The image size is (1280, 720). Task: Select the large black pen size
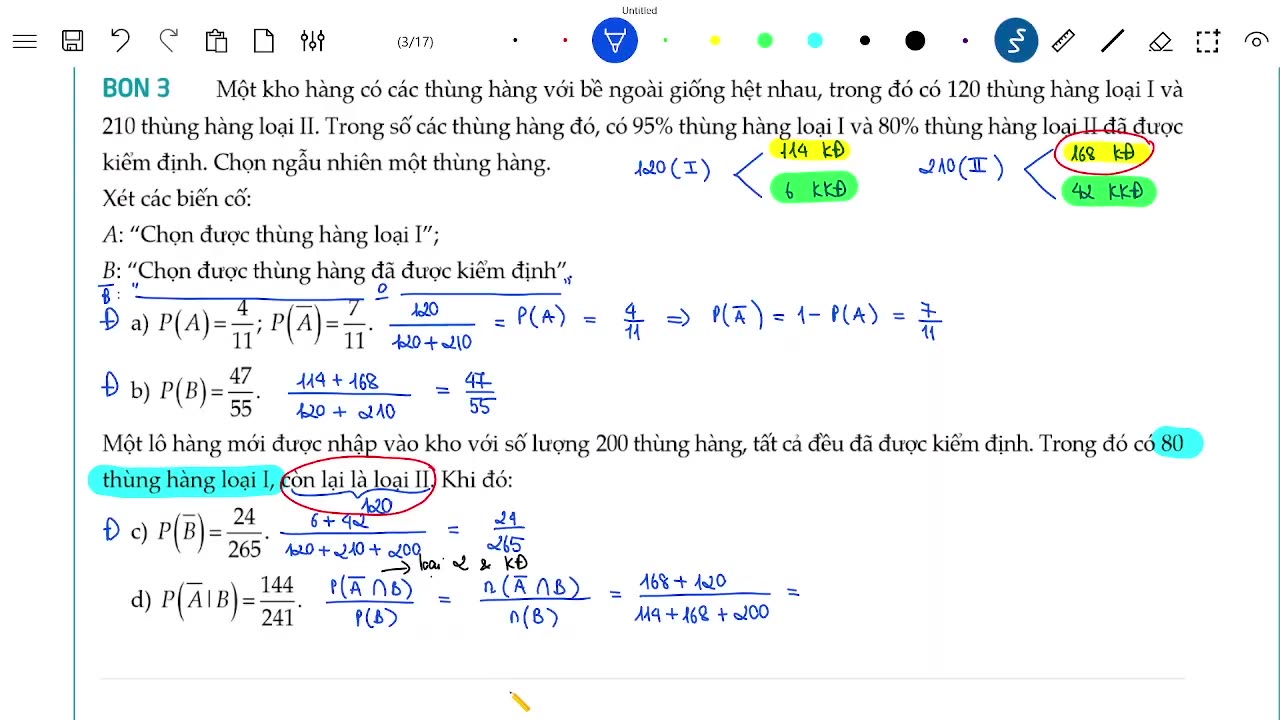[915, 41]
